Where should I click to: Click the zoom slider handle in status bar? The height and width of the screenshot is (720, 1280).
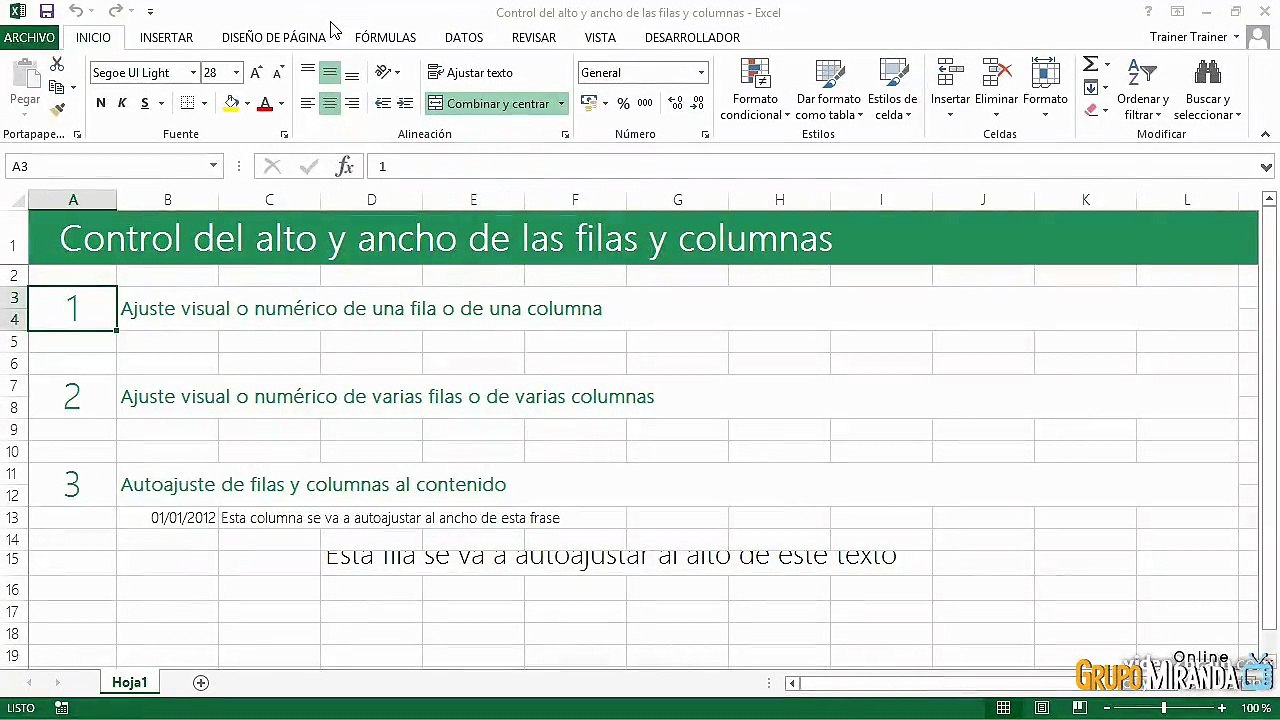coord(1163,708)
